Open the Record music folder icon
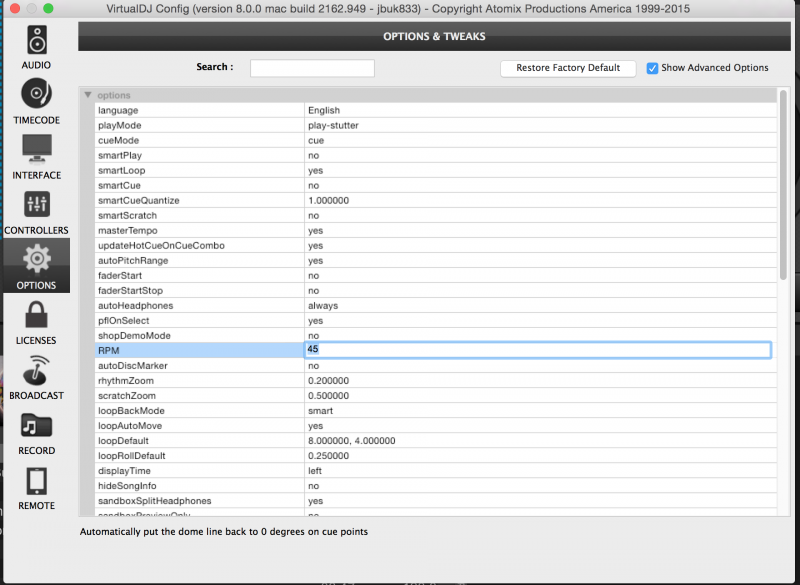This screenshot has height=585, width=800. tap(37, 425)
